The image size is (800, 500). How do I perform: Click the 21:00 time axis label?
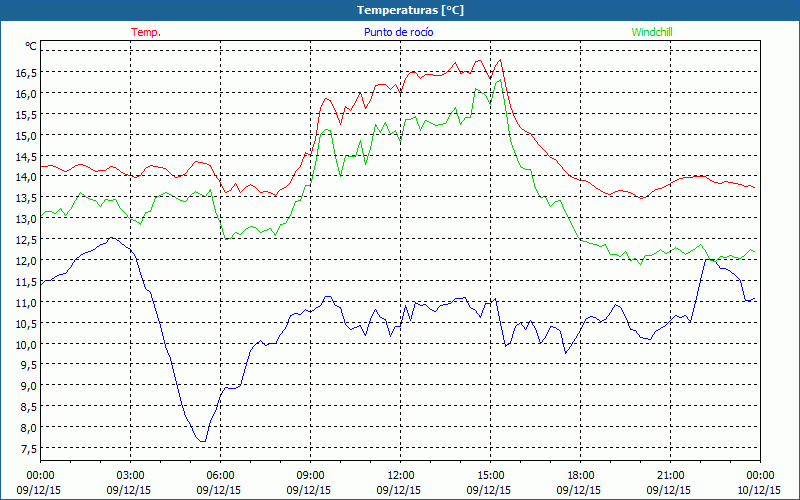pos(670,476)
